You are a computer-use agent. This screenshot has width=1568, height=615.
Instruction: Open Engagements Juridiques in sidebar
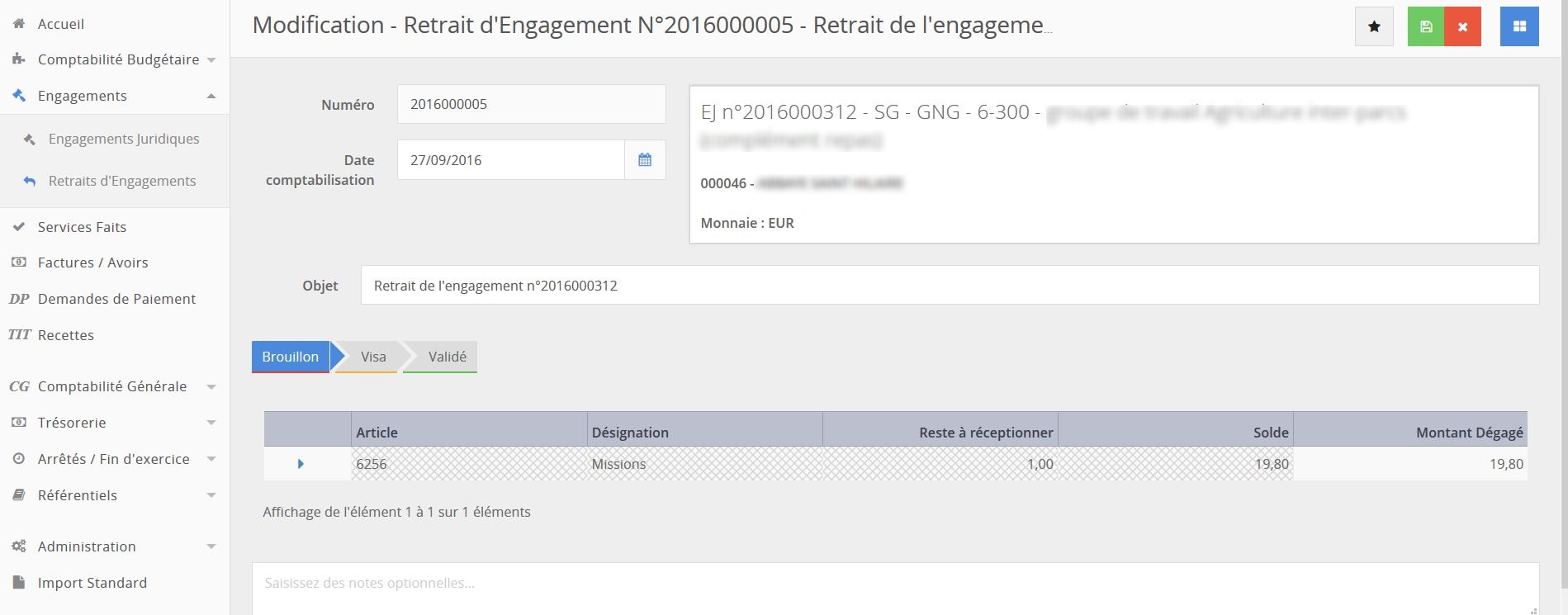pos(124,139)
